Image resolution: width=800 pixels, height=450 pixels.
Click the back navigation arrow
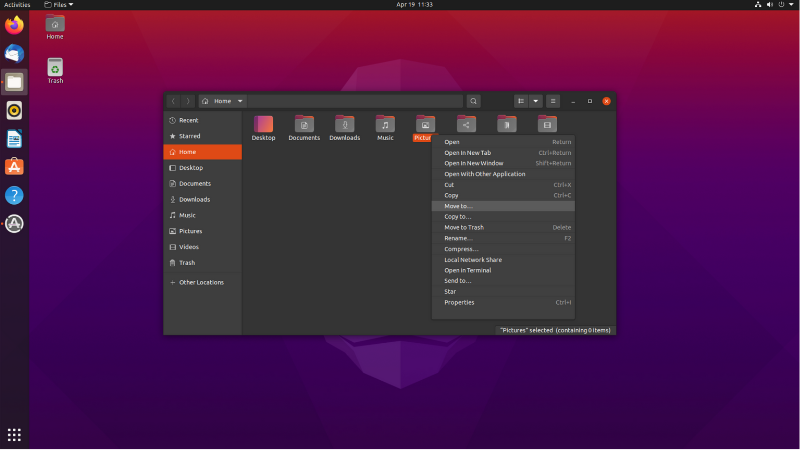(x=174, y=101)
